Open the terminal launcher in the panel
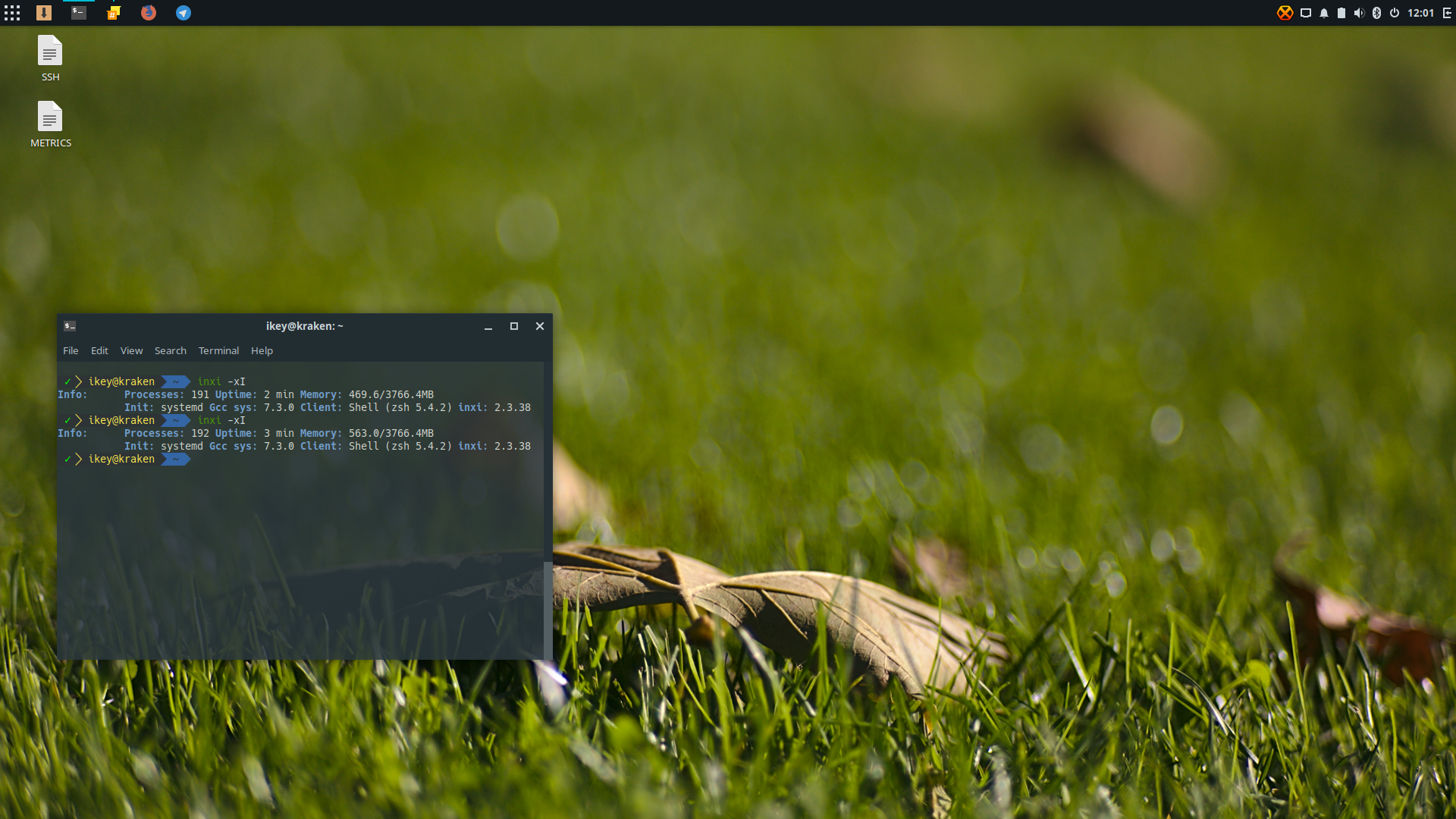The image size is (1456, 819). (x=79, y=13)
